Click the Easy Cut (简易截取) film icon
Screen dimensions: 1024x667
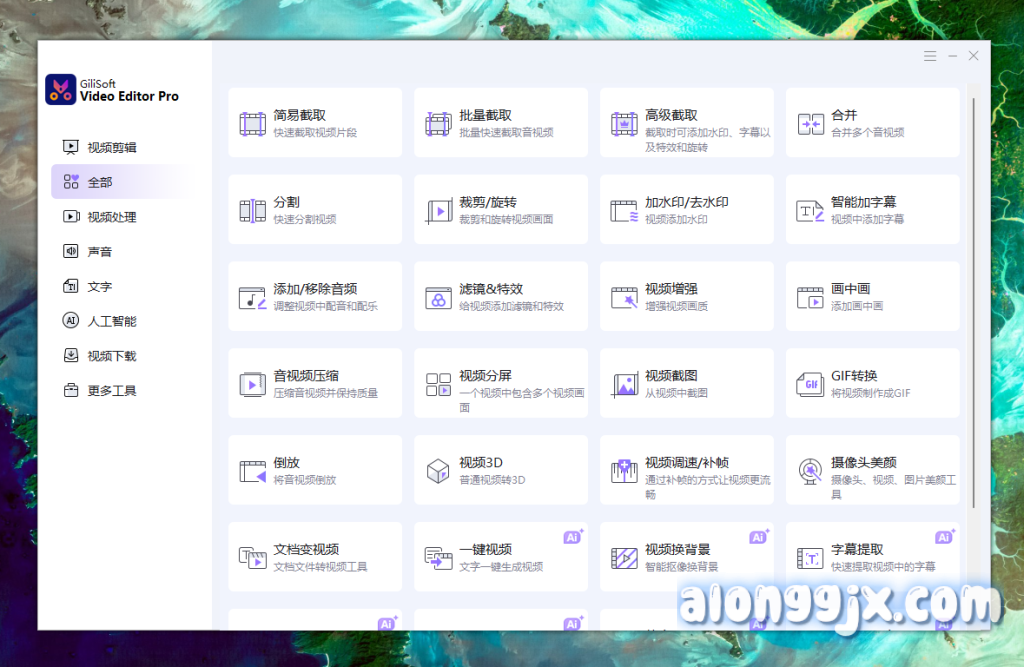click(x=252, y=124)
